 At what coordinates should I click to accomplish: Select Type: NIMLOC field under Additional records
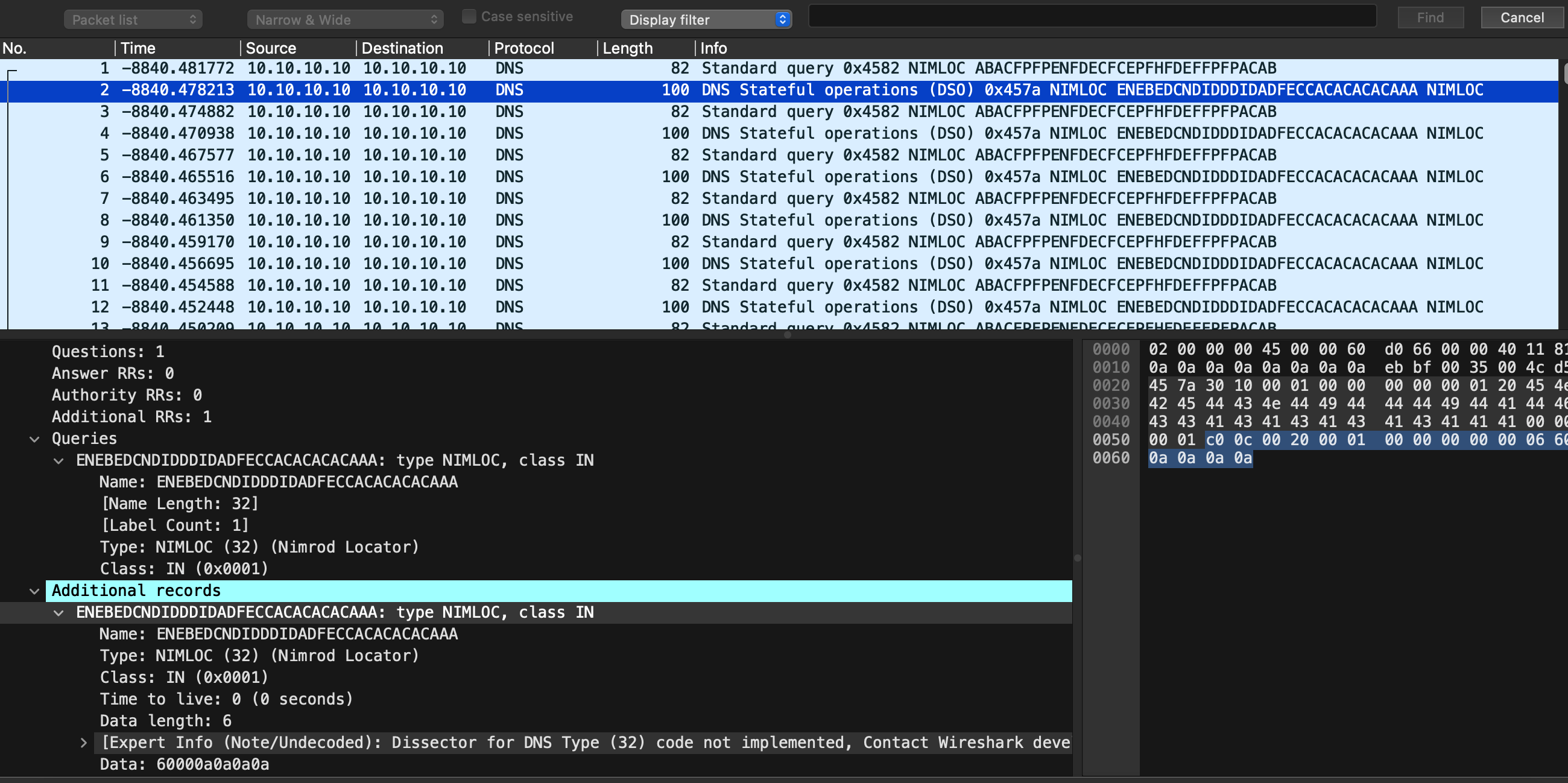(259, 656)
